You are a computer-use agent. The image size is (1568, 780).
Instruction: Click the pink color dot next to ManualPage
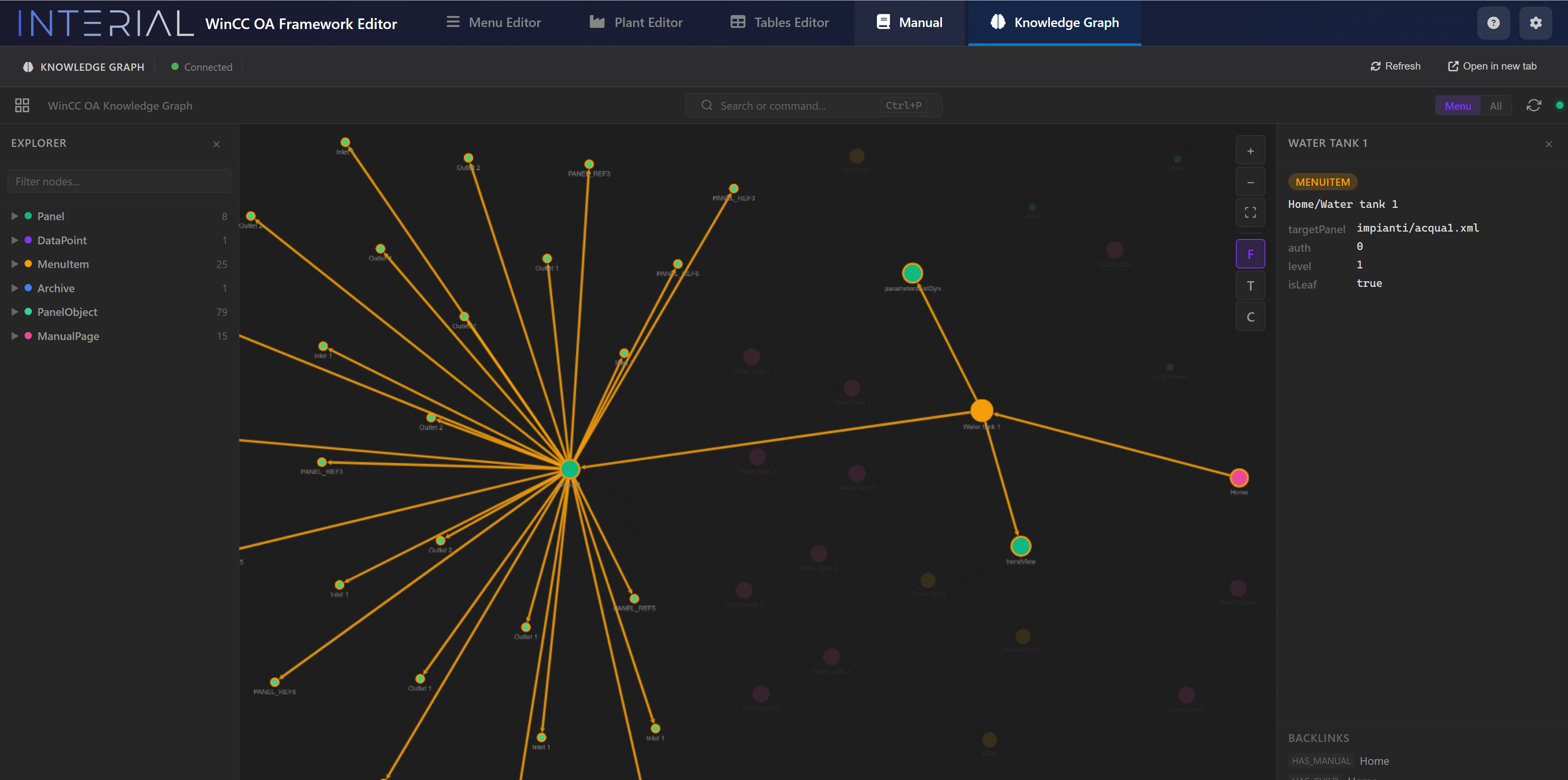click(x=28, y=336)
